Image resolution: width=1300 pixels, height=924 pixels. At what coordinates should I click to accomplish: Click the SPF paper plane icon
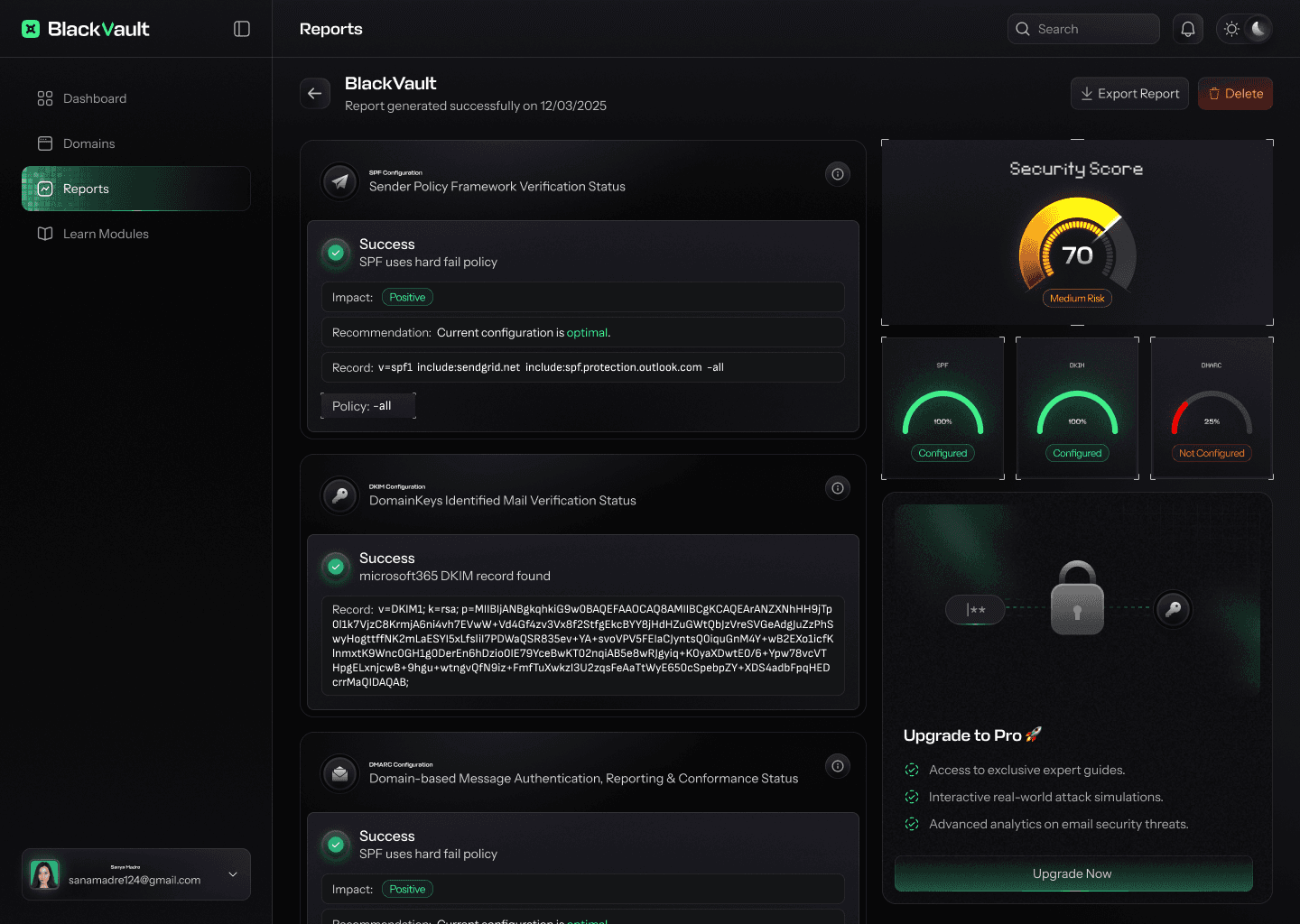click(340, 181)
